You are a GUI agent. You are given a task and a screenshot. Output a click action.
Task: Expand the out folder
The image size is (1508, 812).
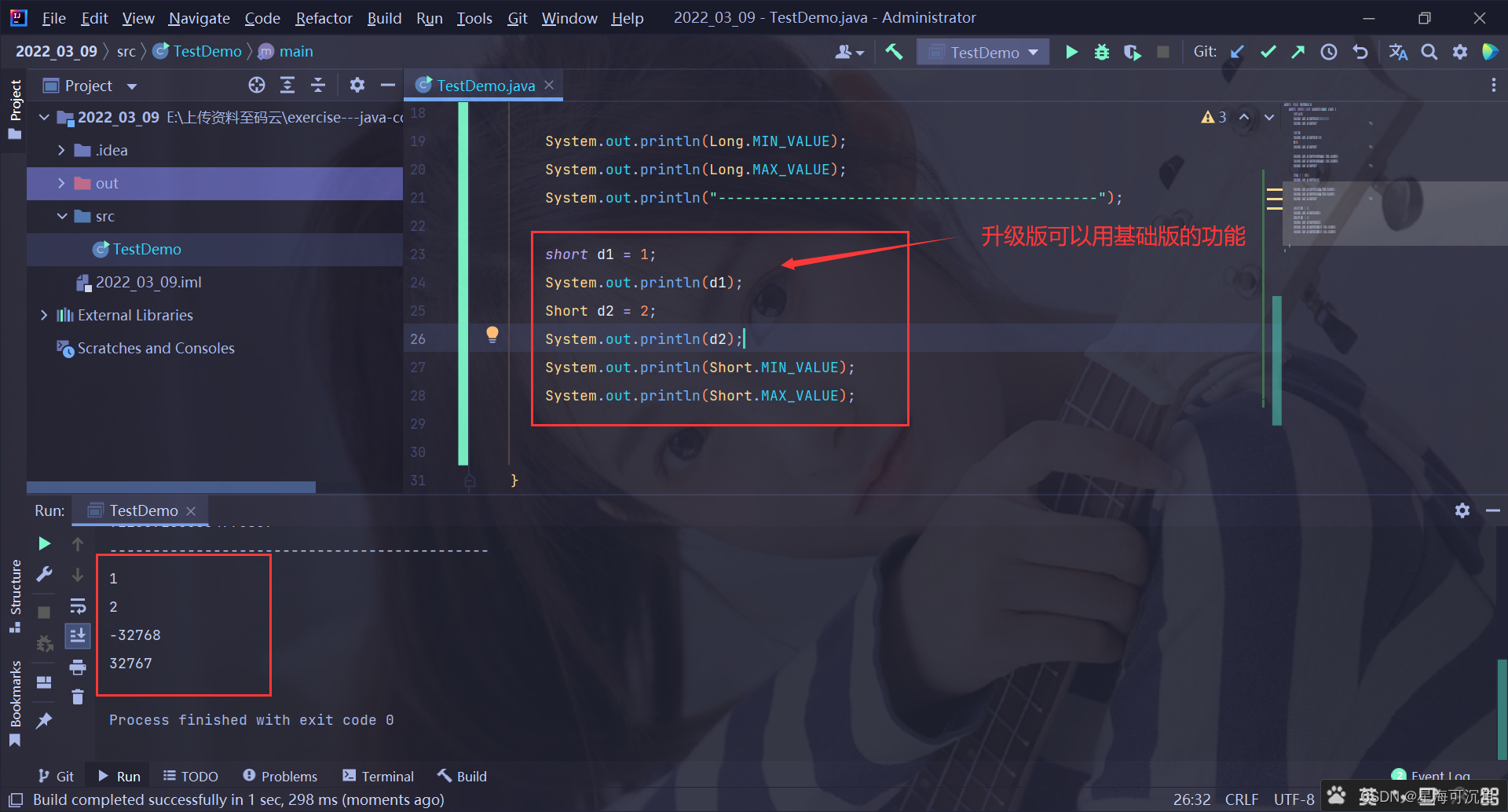click(x=61, y=183)
